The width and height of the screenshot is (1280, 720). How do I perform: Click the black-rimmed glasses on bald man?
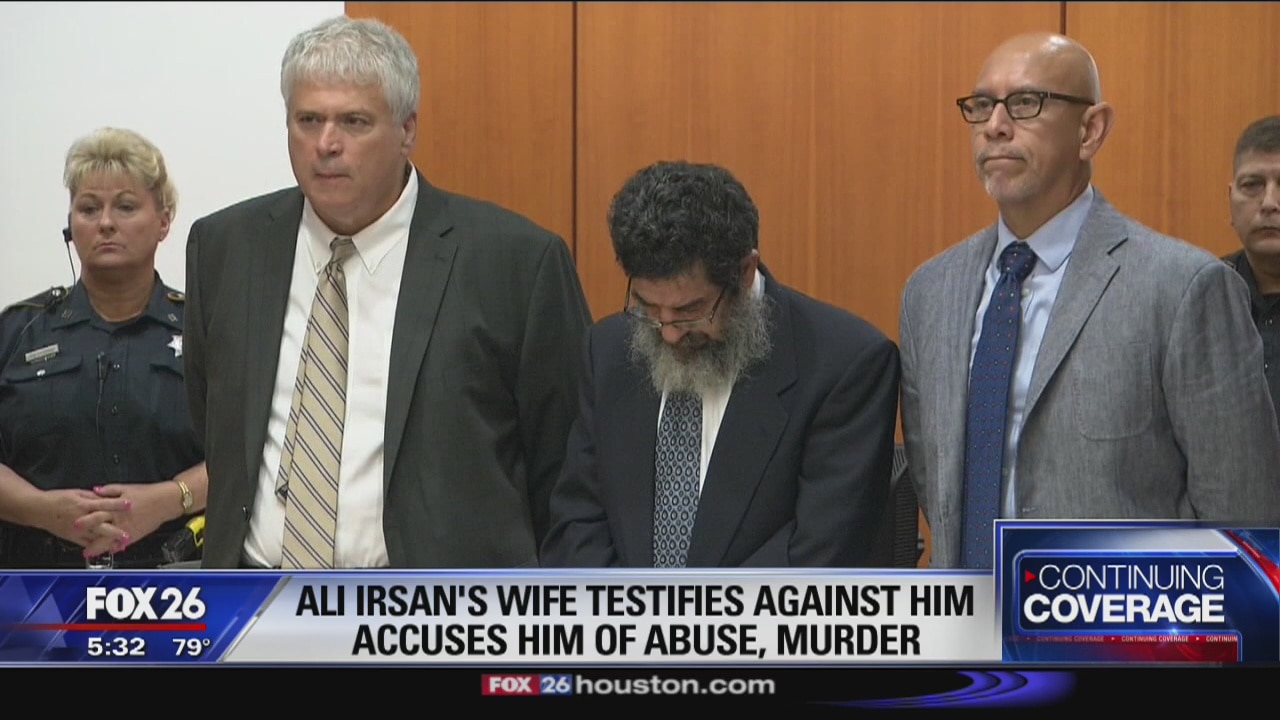coord(1020,105)
